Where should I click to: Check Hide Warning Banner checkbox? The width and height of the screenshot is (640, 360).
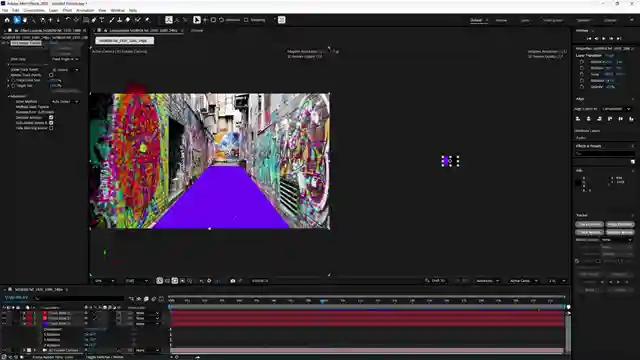[51, 128]
